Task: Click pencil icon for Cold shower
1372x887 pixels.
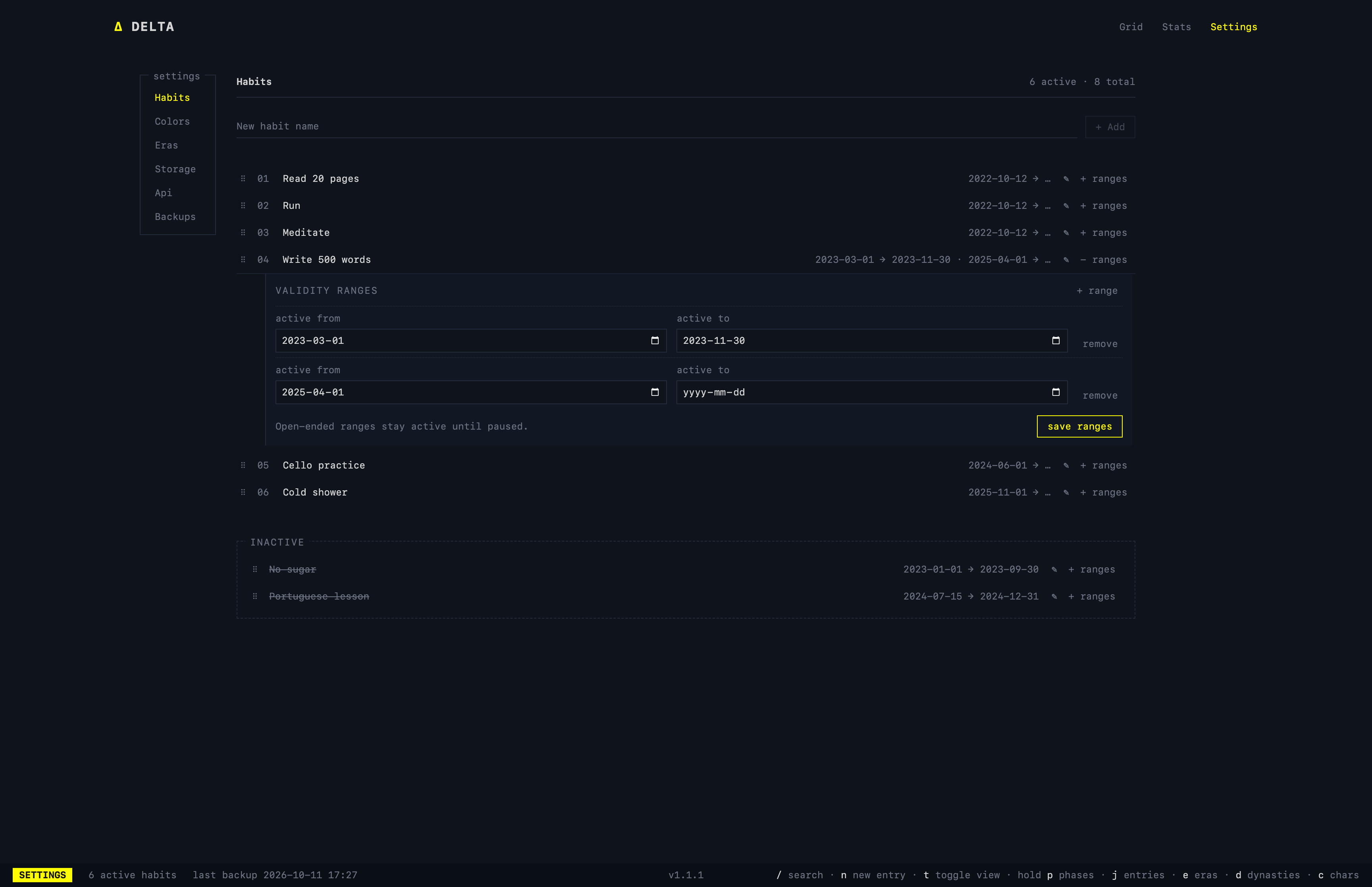Action: tap(1066, 492)
